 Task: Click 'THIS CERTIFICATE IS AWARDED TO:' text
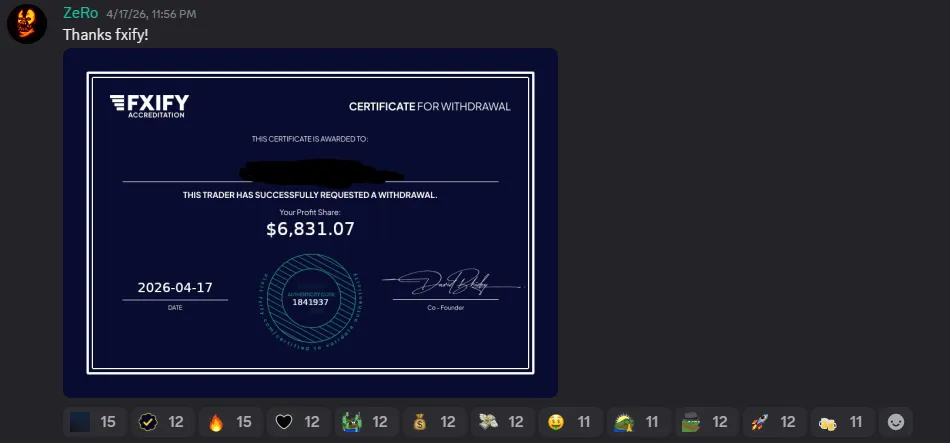pos(310,139)
